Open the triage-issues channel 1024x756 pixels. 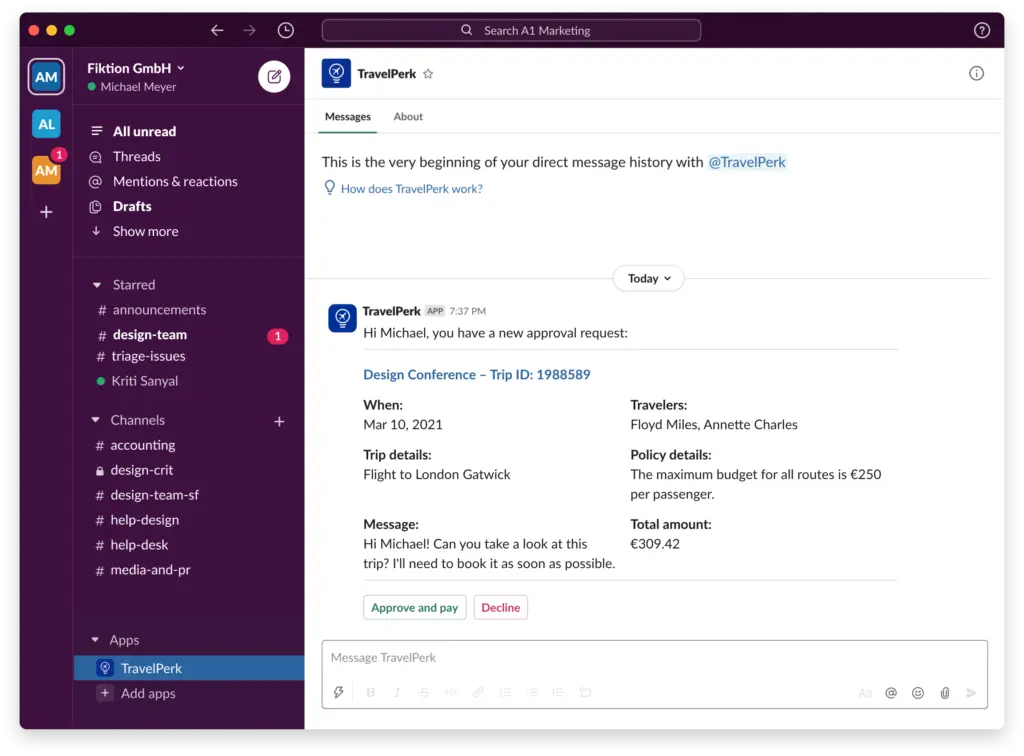coord(148,356)
